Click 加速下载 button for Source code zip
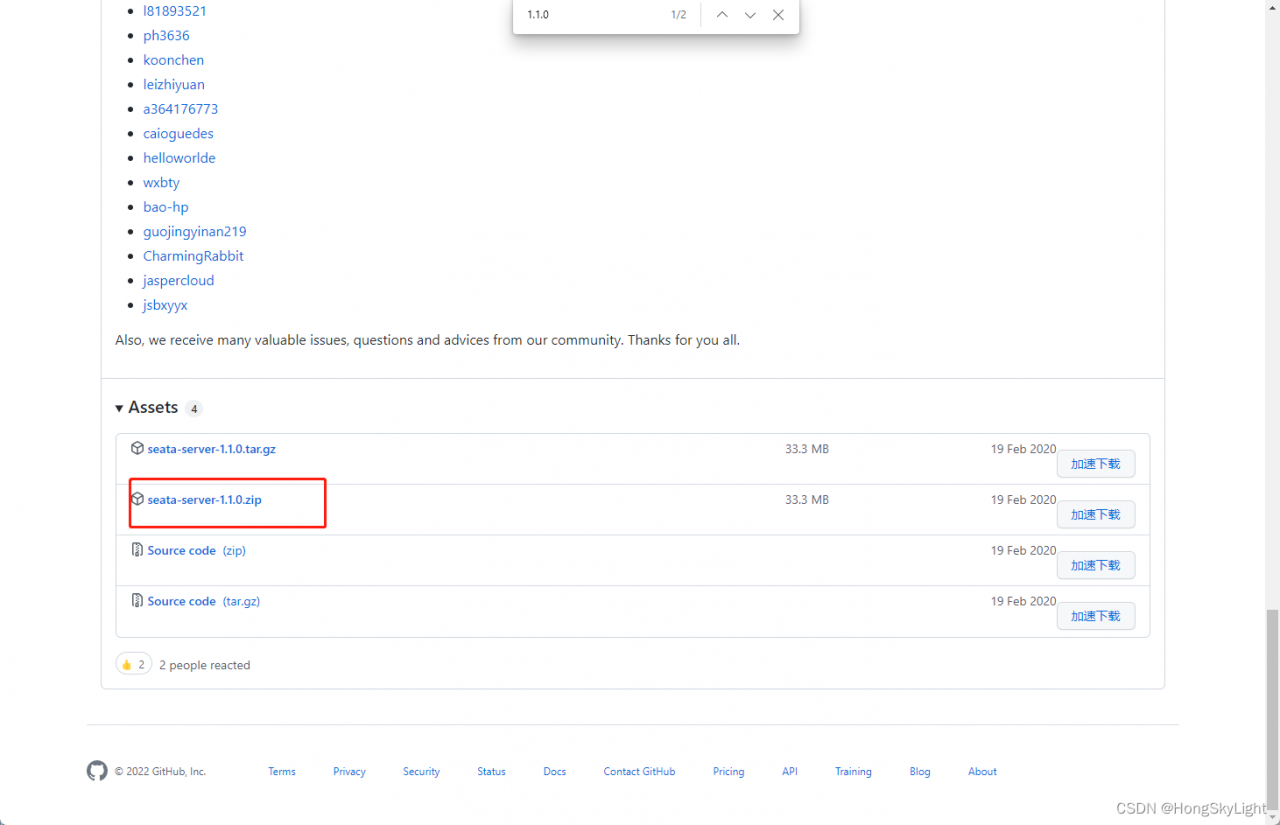This screenshot has height=825, width=1280. 1096,565
